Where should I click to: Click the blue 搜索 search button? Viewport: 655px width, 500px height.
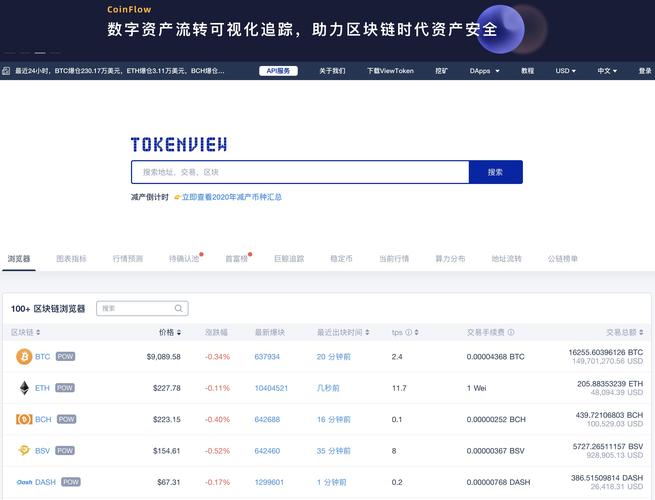coord(495,172)
